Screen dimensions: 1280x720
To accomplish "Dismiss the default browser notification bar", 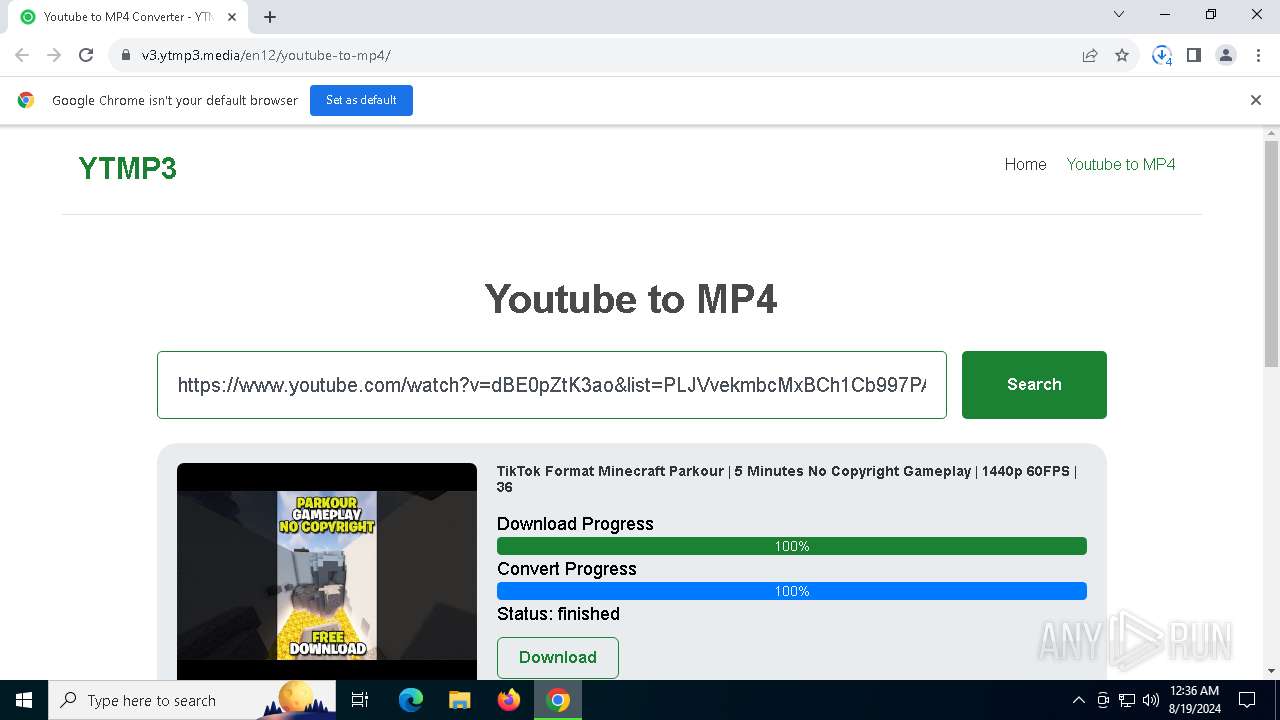I will click(1256, 100).
